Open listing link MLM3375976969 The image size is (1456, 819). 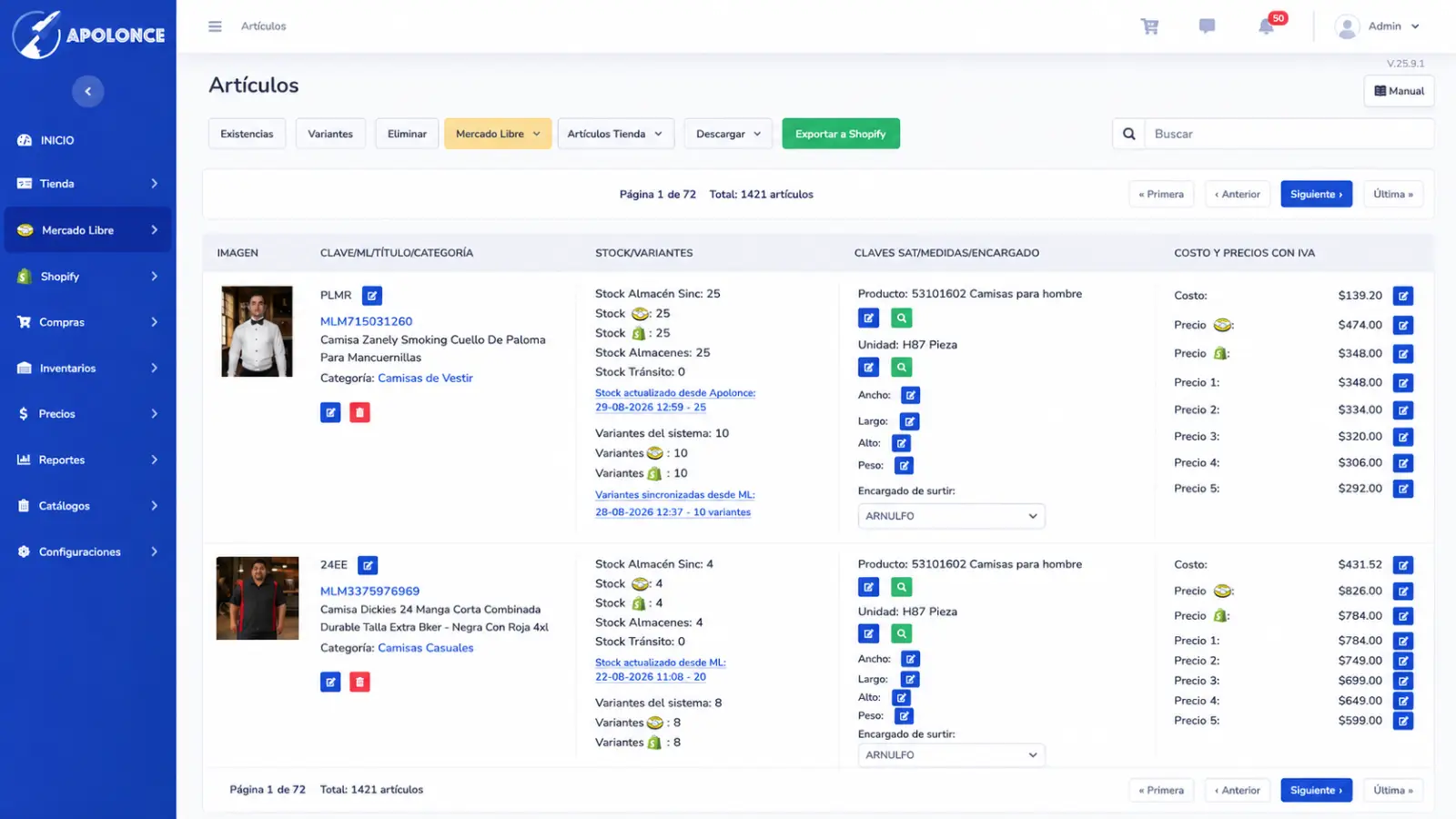pos(369,591)
